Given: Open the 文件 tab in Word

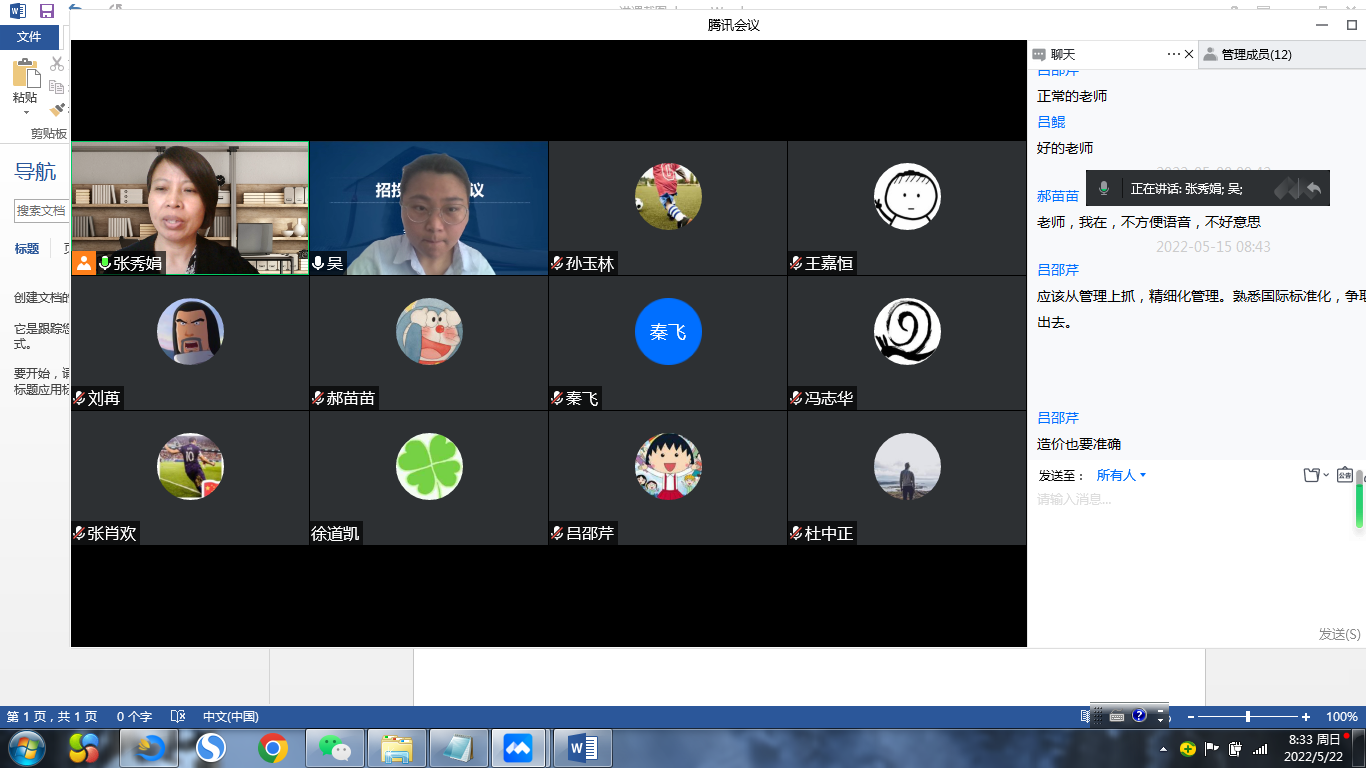Looking at the screenshot, I should coord(29,37).
